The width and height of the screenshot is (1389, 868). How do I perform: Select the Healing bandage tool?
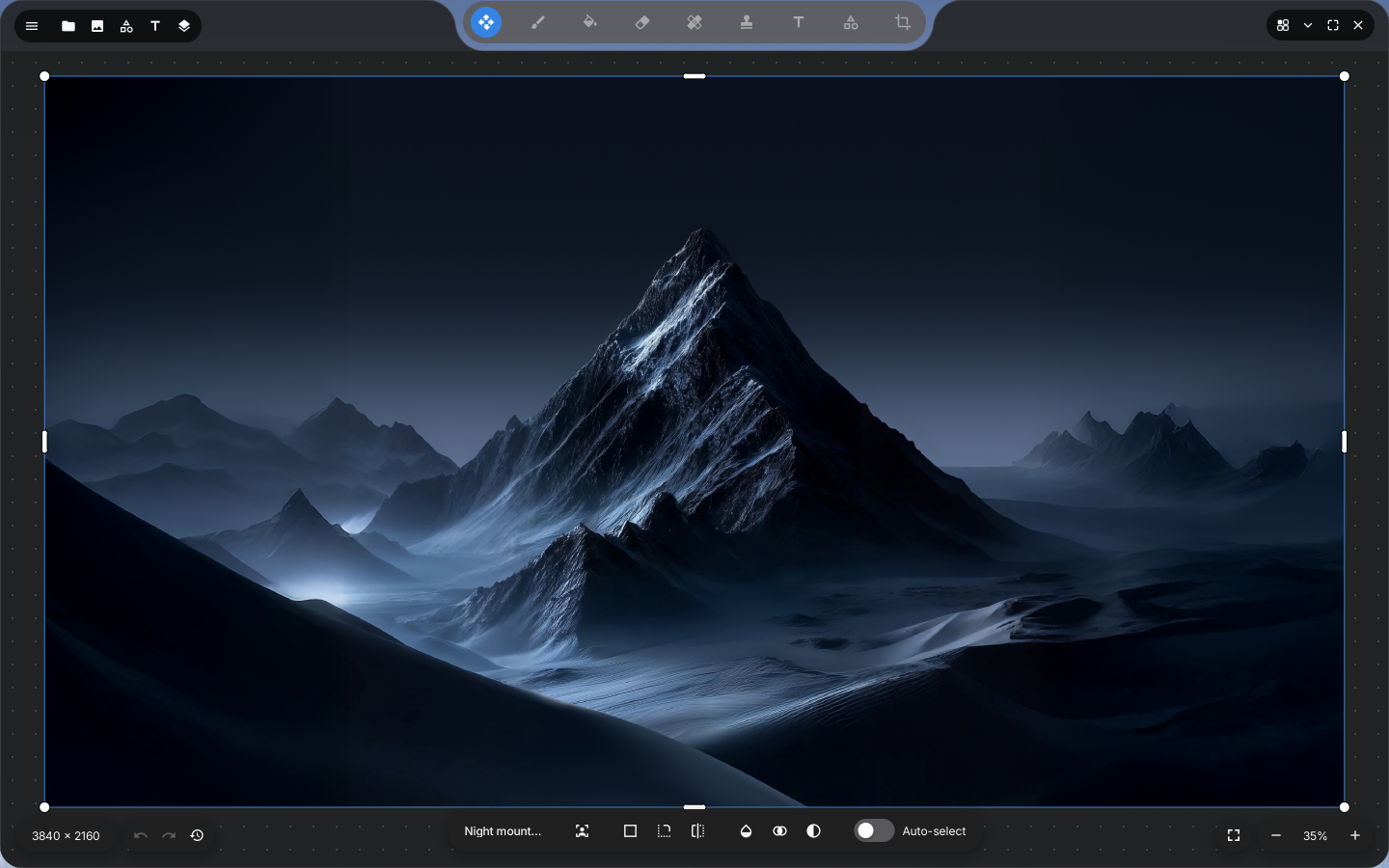694,22
